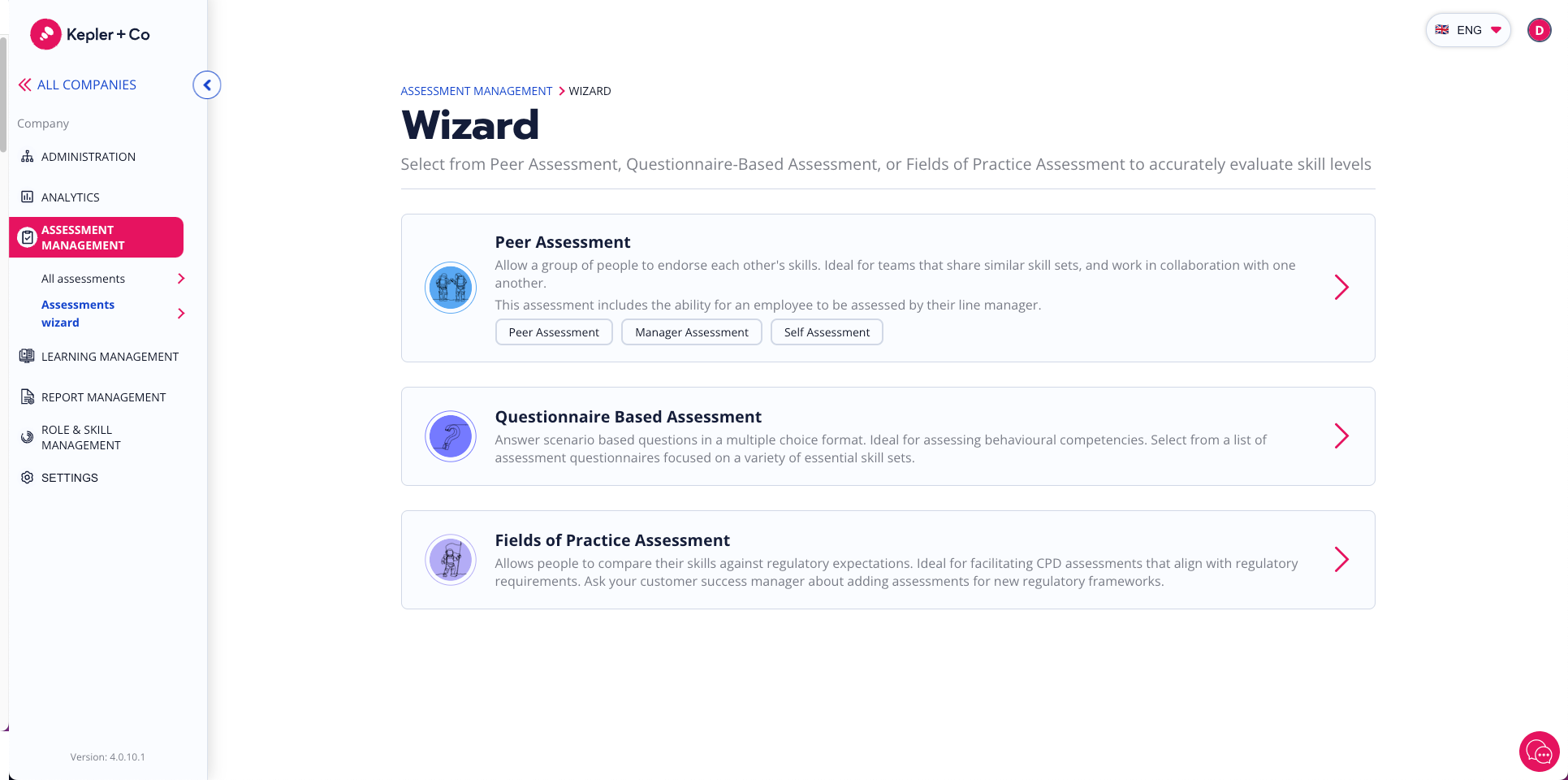Click the Kepler + Co logo
This screenshot has width=1568, height=780.
(90, 34)
